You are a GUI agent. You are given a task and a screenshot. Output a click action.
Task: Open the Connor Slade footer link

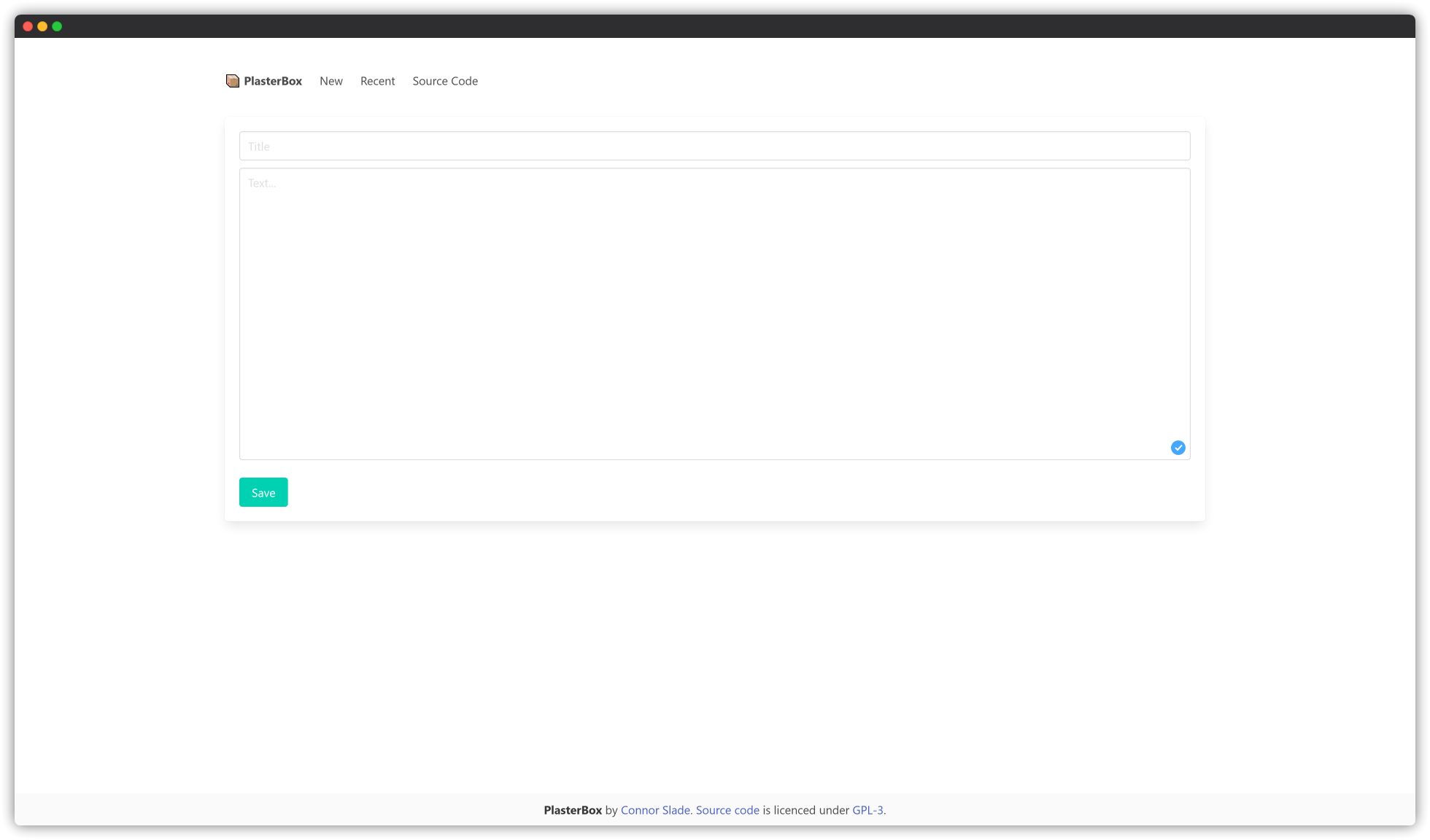(x=655, y=810)
